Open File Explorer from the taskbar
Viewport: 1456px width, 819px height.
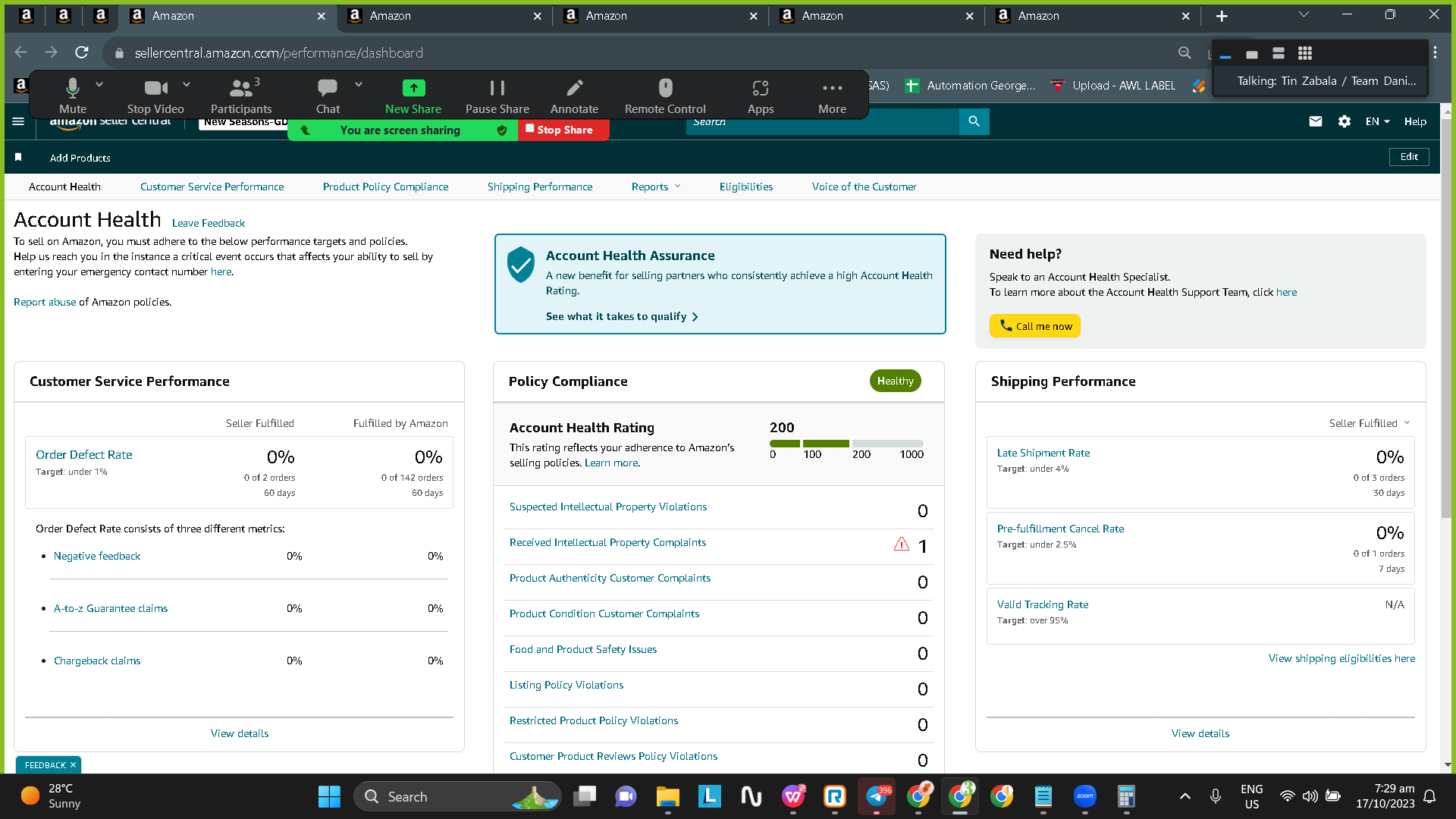coord(667,796)
